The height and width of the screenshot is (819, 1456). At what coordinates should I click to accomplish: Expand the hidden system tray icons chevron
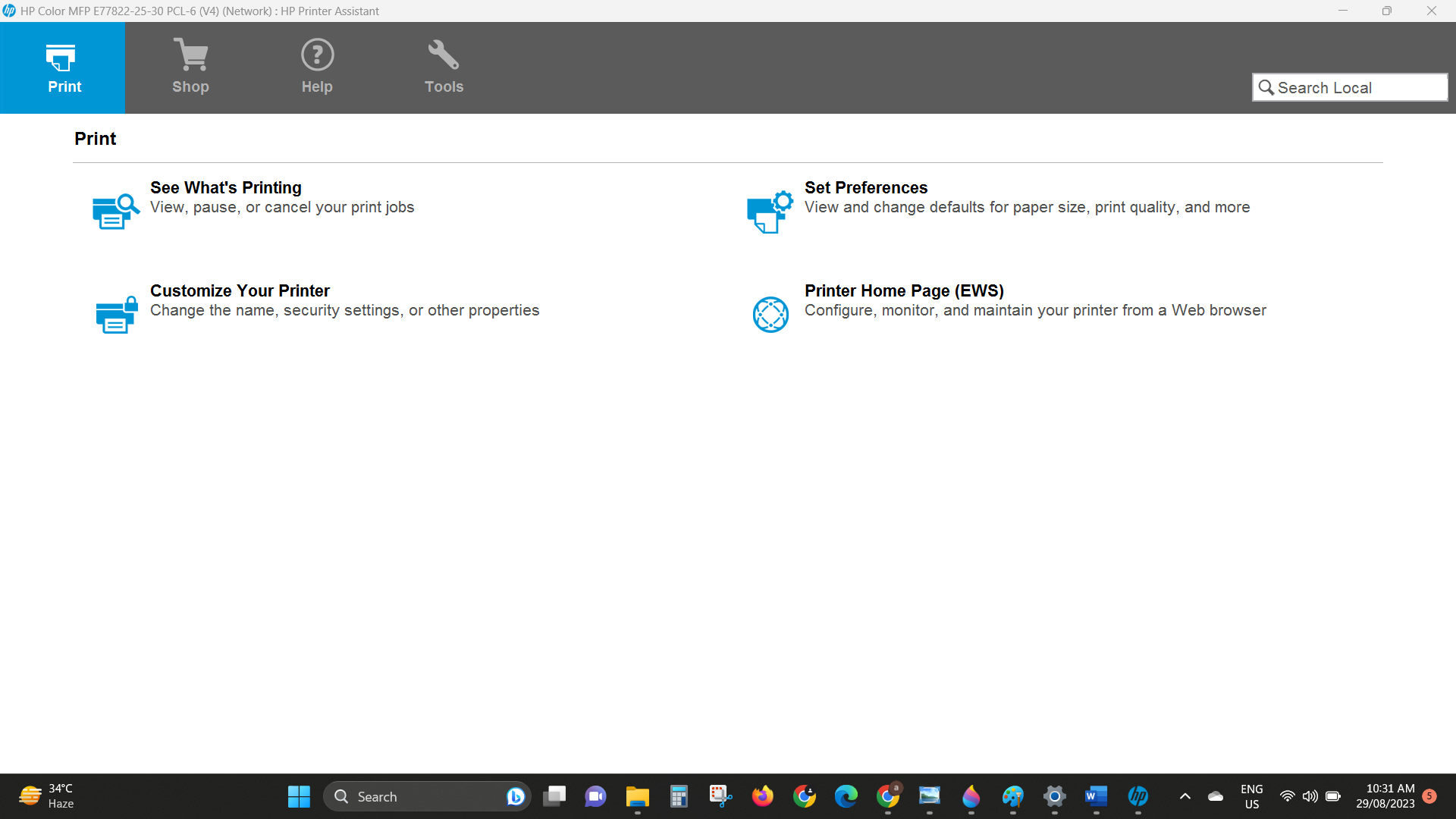1185,796
